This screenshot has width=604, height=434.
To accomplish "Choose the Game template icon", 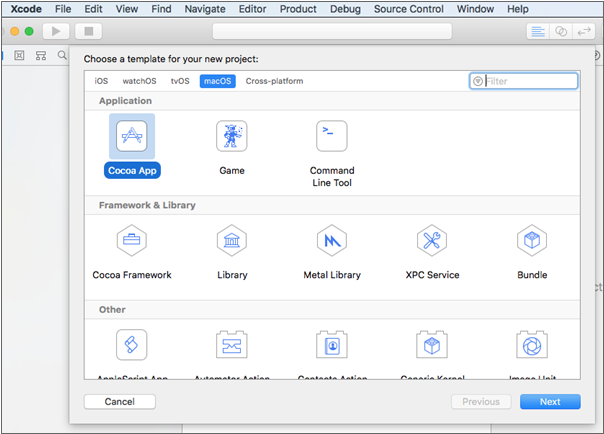I will click(232, 136).
